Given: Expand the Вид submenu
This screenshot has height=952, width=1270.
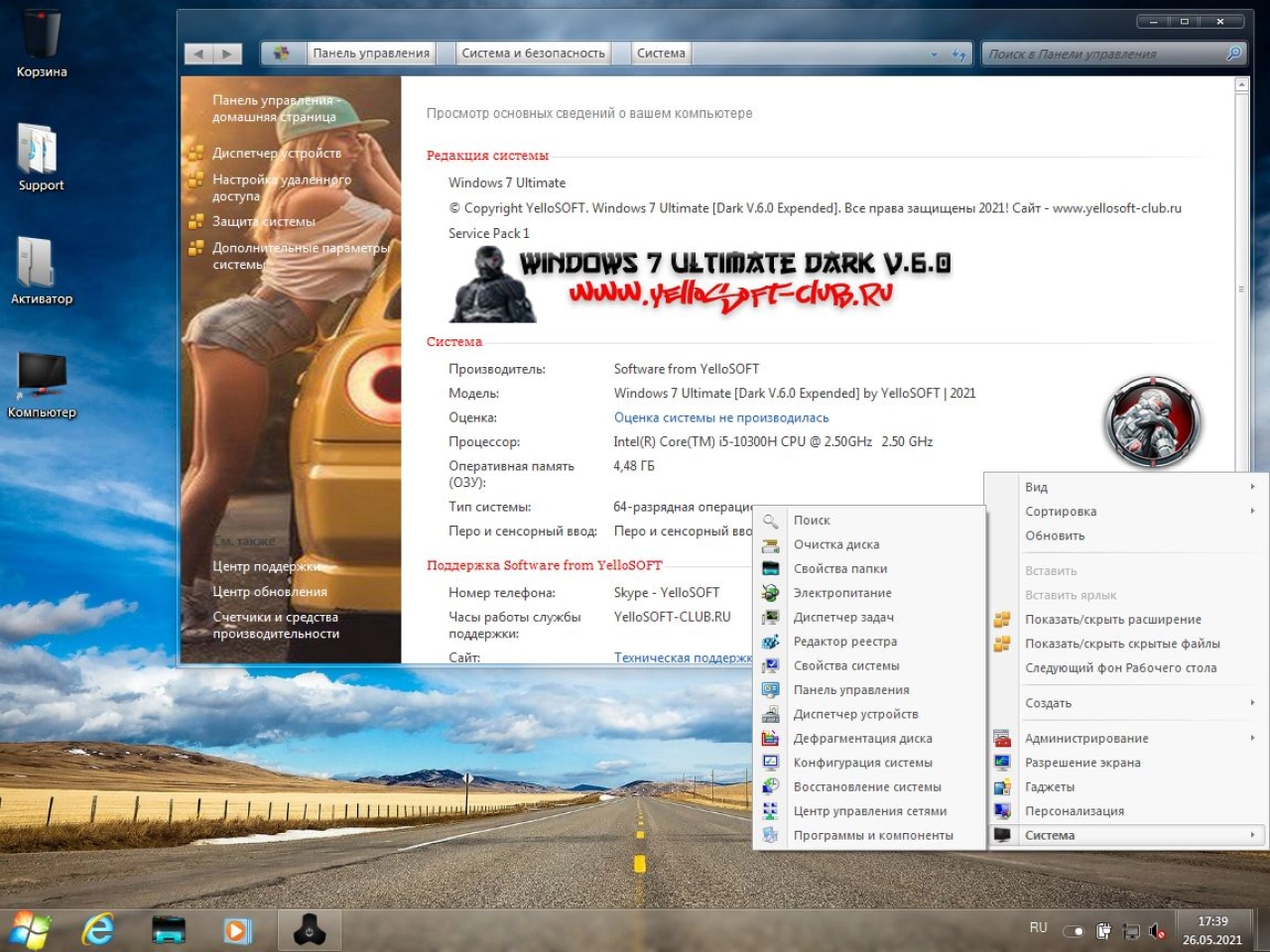Looking at the screenshot, I should (x=1126, y=487).
